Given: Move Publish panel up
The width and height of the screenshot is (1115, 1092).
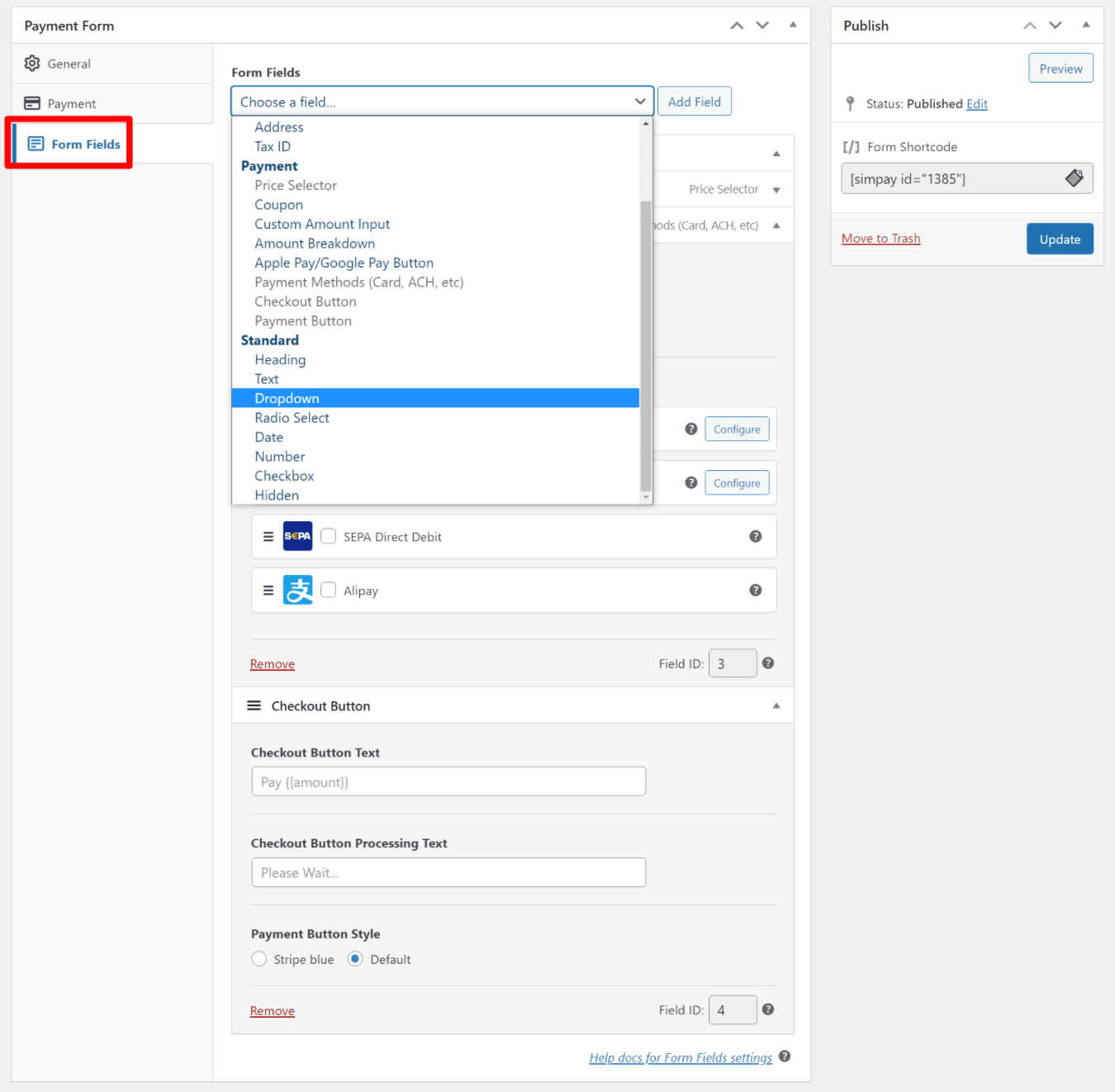Looking at the screenshot, I should [1030, 26].
